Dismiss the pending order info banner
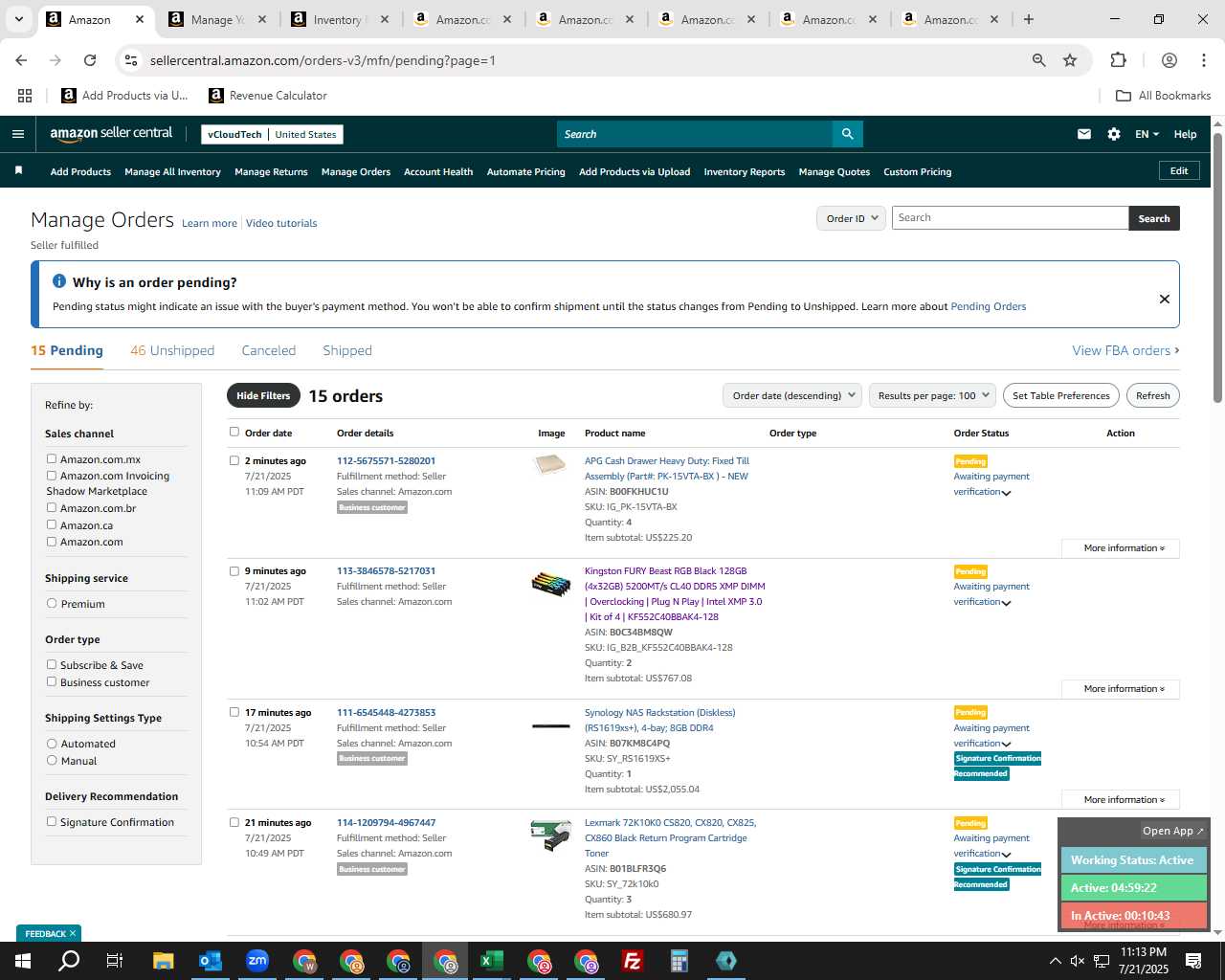 coord(1165,299)
